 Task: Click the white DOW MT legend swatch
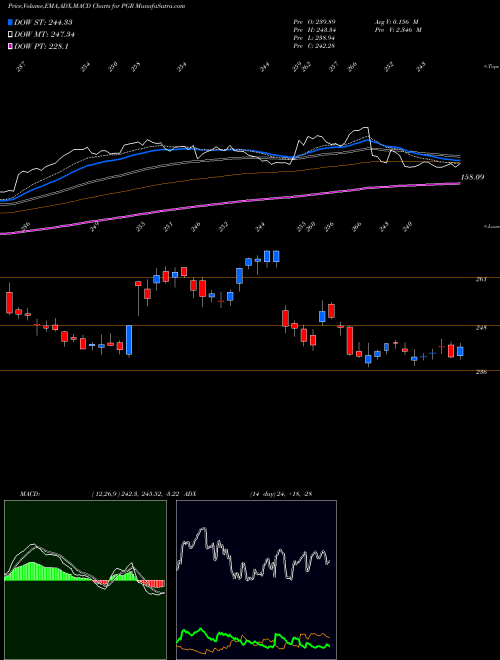10,35
